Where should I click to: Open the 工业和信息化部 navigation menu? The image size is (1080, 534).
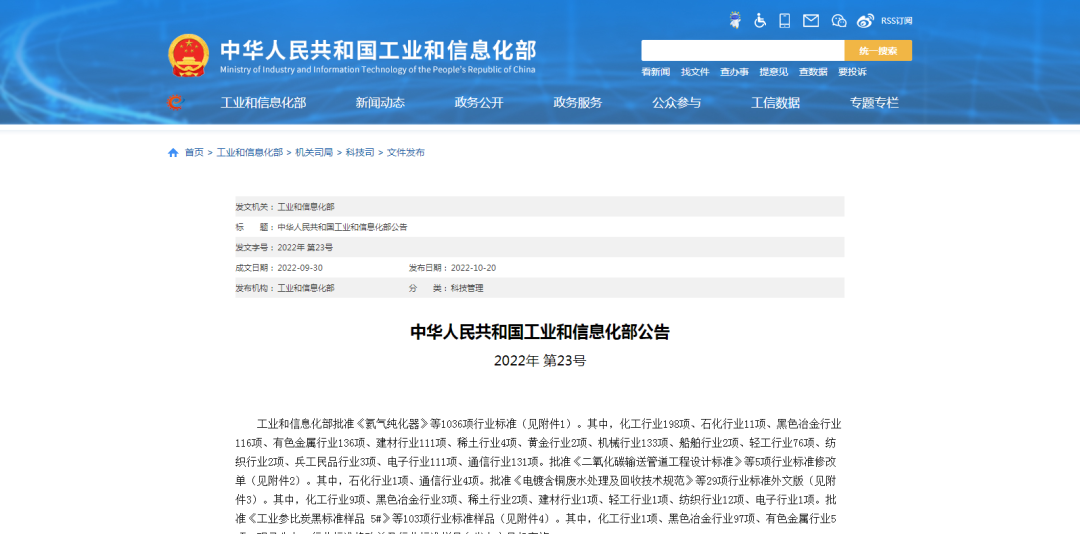(263, 103)
